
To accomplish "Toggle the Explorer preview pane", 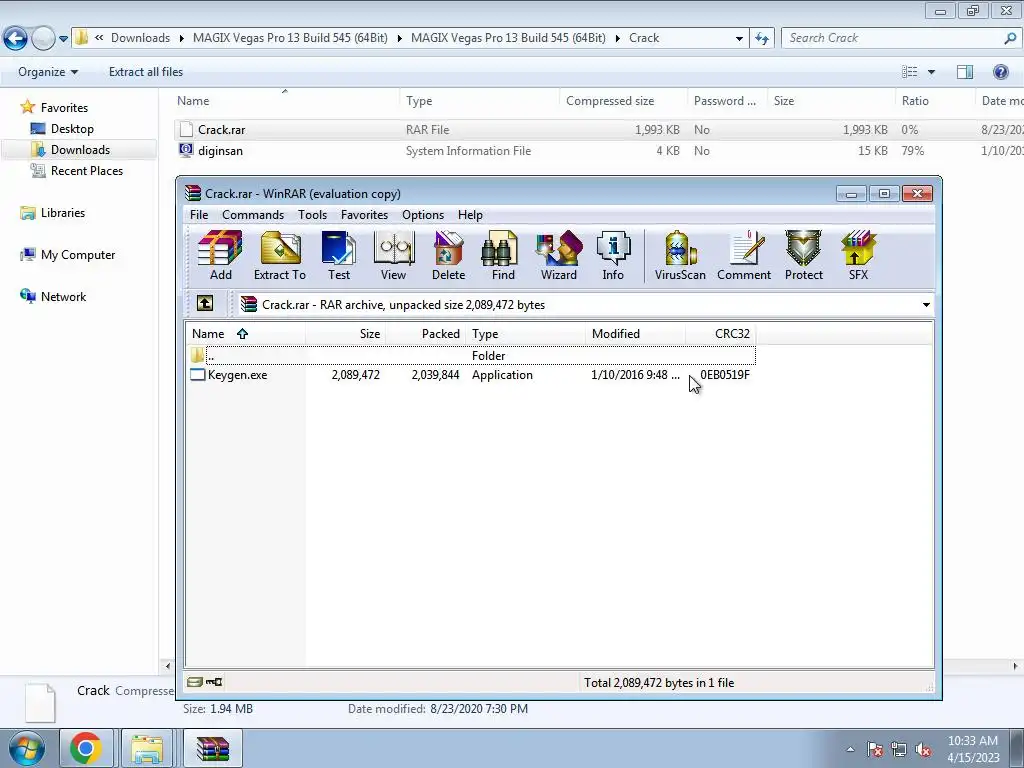I will pos(965,72).
